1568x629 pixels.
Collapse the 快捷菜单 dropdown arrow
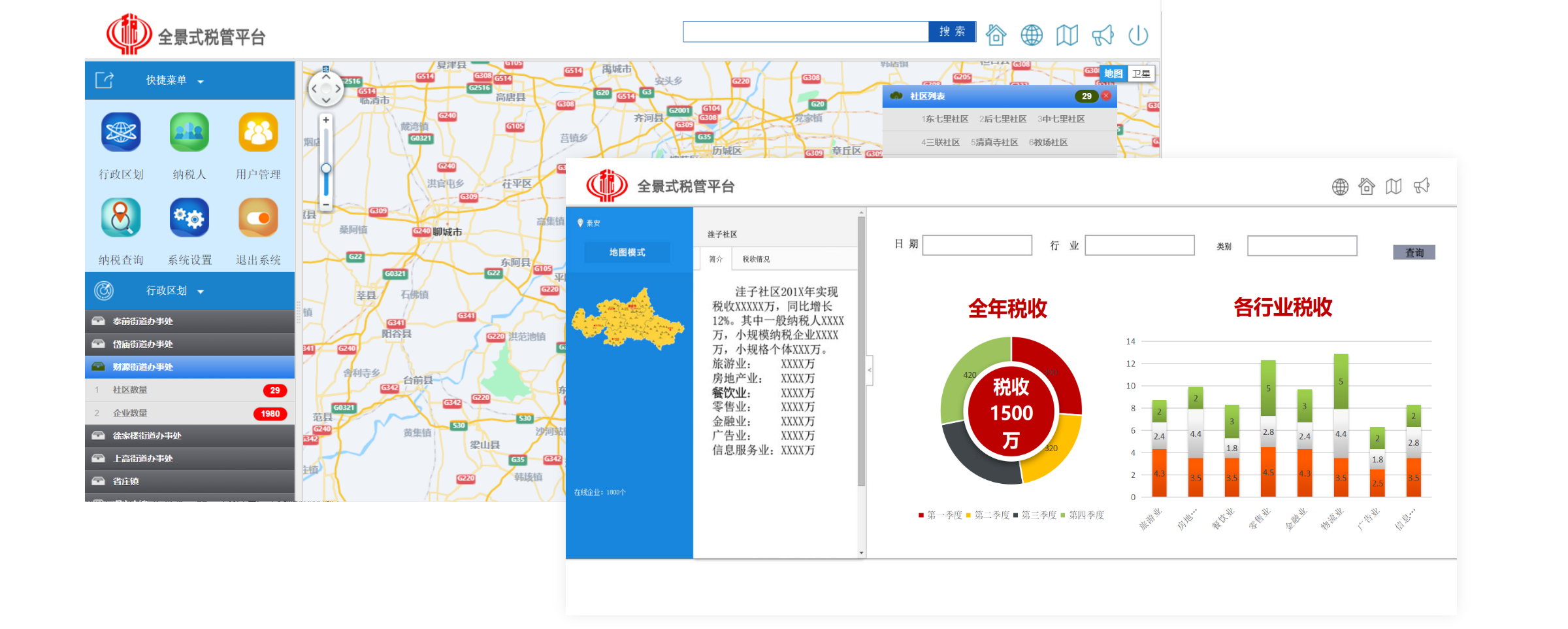201,82
